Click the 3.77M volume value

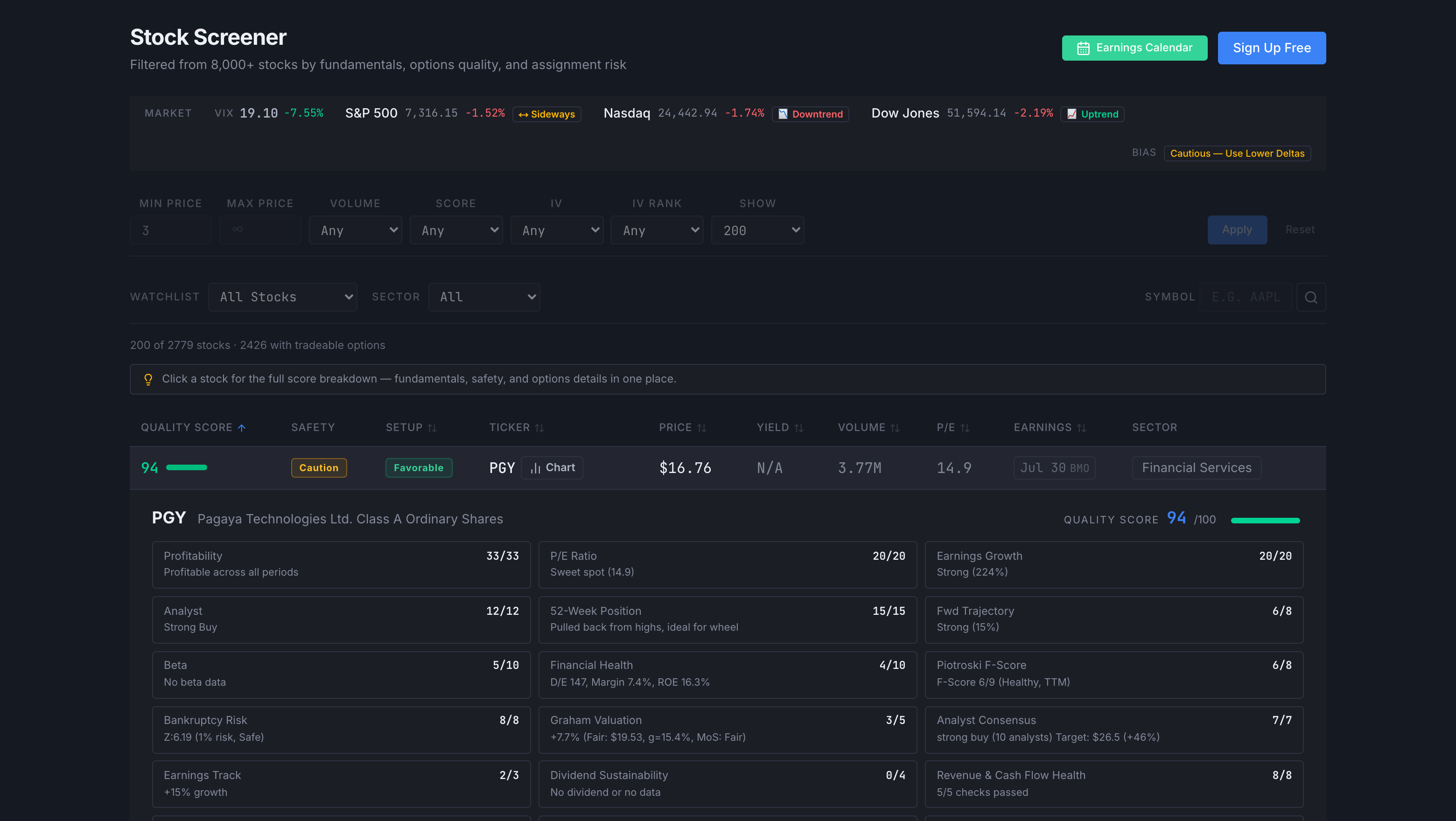point(860,468)
